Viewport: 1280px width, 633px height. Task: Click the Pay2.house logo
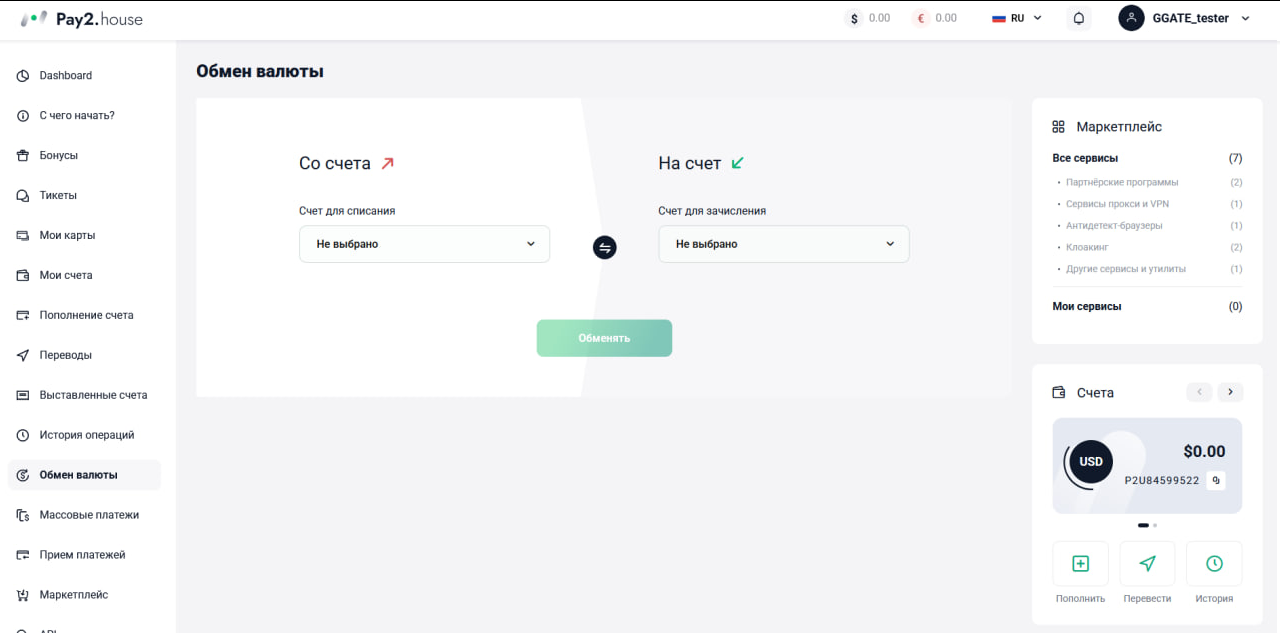pyautogui.click(x=82, y=18)
